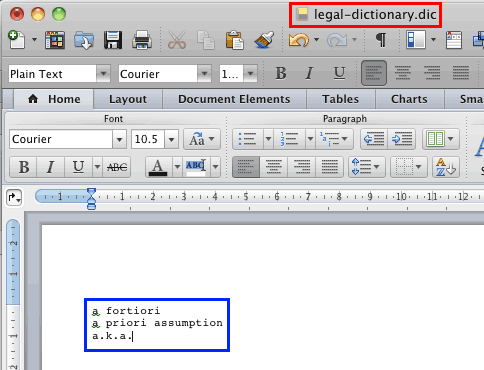Toggle Bold in the ribbon Font group
484x370 pixels.
tap(23, 167)
